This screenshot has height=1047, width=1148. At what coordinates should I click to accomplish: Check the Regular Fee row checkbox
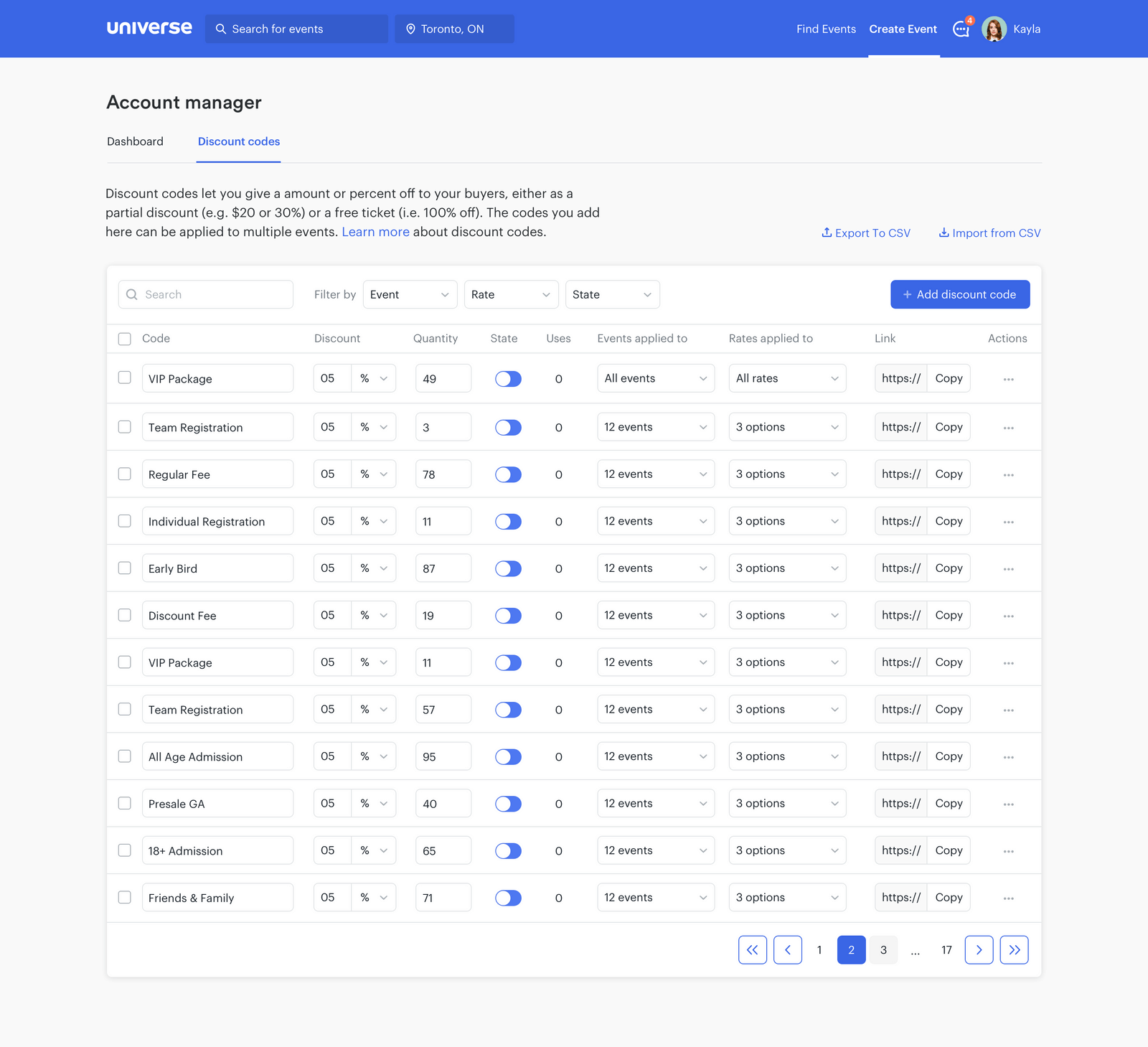point(124,474)
